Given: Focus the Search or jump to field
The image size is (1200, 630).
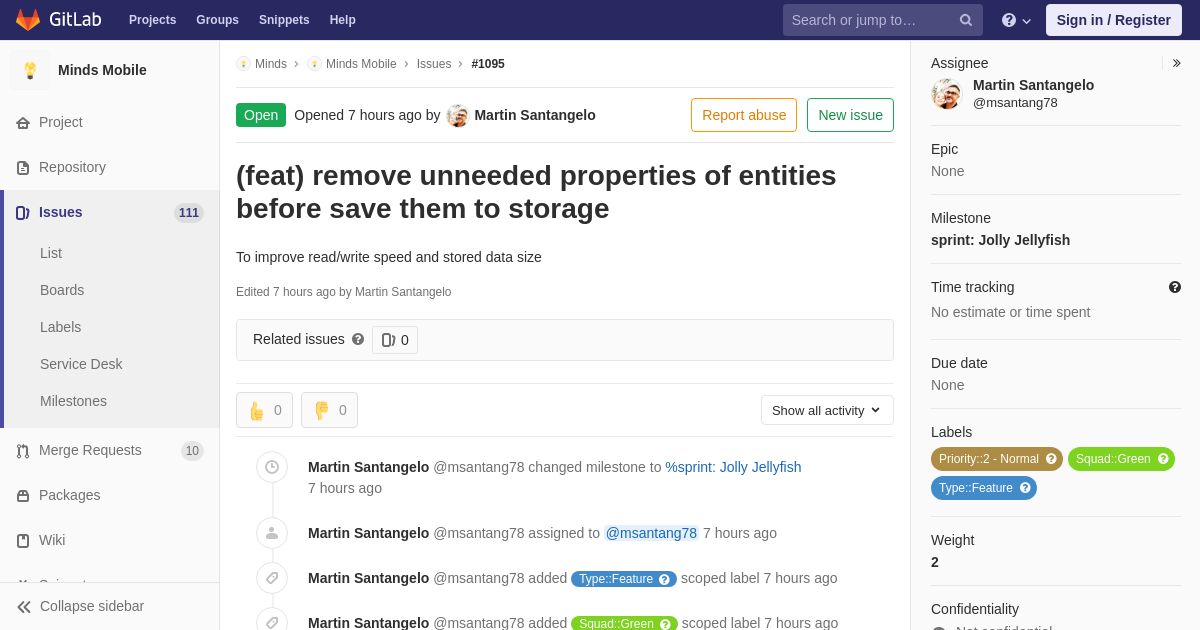Looking at the screenshot, I should (883, 20).
